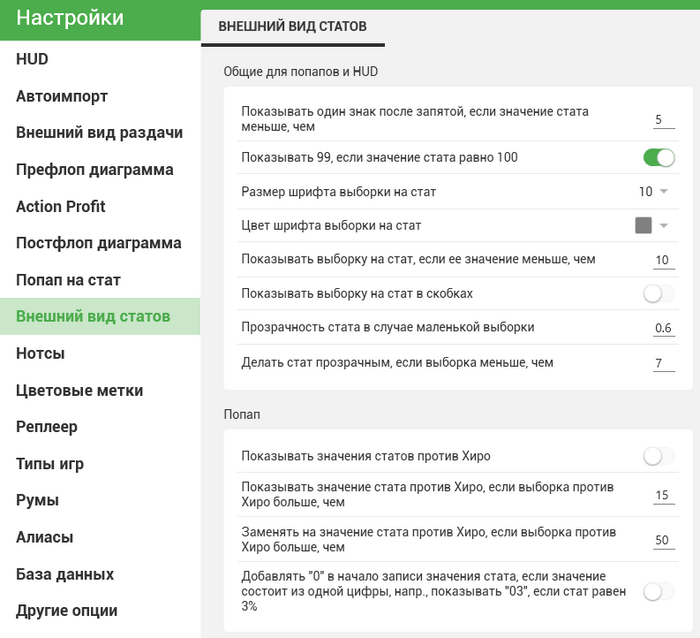Click Общие для попапов и HUD heading
The height and width of the screenshot is (638, 700).
301,71
